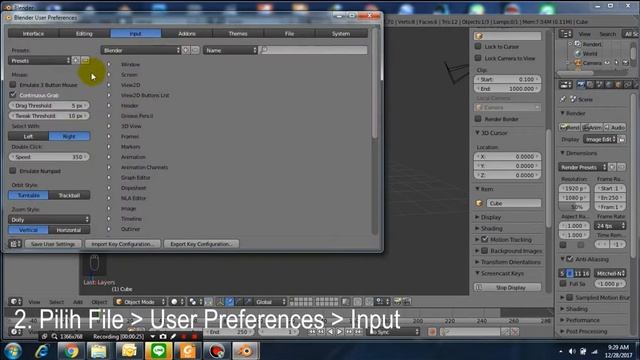Screen dimensions: 640x360
Task: Open the World properties tab icon
Action: [x=609, y=84]
